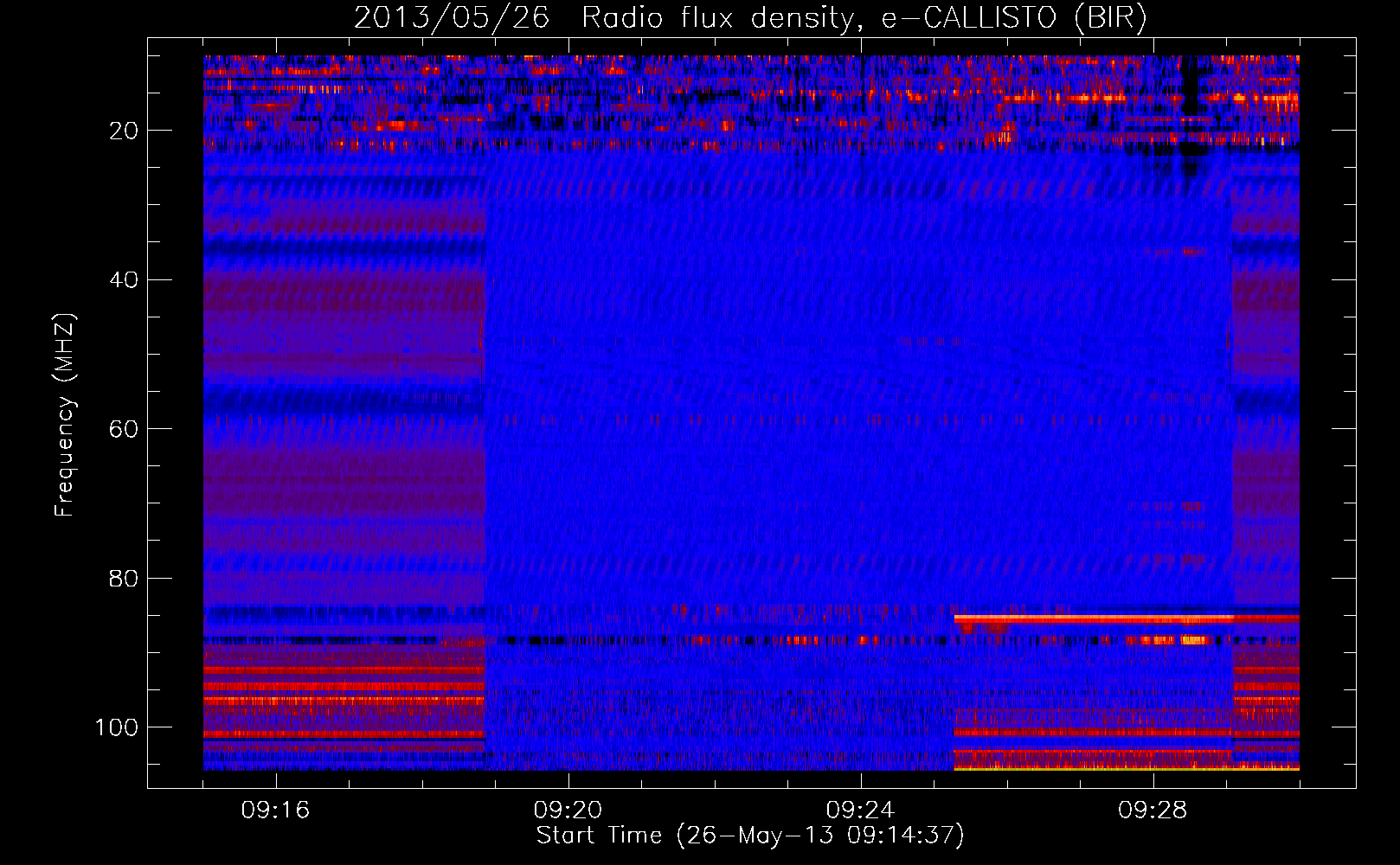Click the 40 frequency tick label
1400x865 pixels.
pyautogui.click(x=125, y=280)
